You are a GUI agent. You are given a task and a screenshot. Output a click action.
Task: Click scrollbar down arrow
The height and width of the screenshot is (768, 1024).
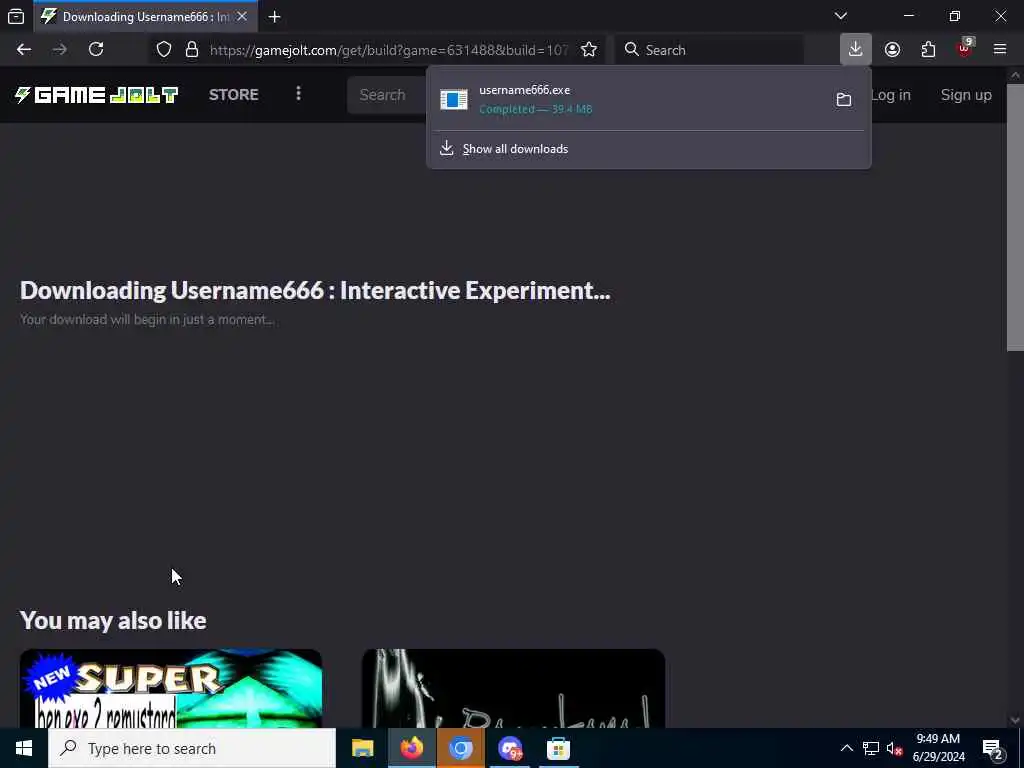pyautogui.click(x=1015, y=720)
